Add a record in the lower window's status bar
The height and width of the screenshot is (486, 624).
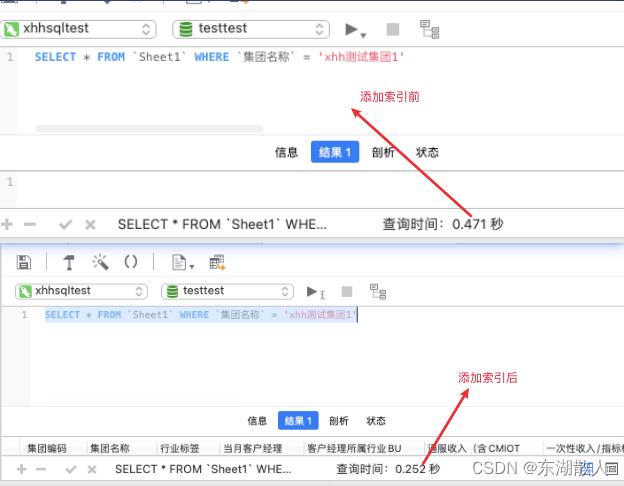21,469
